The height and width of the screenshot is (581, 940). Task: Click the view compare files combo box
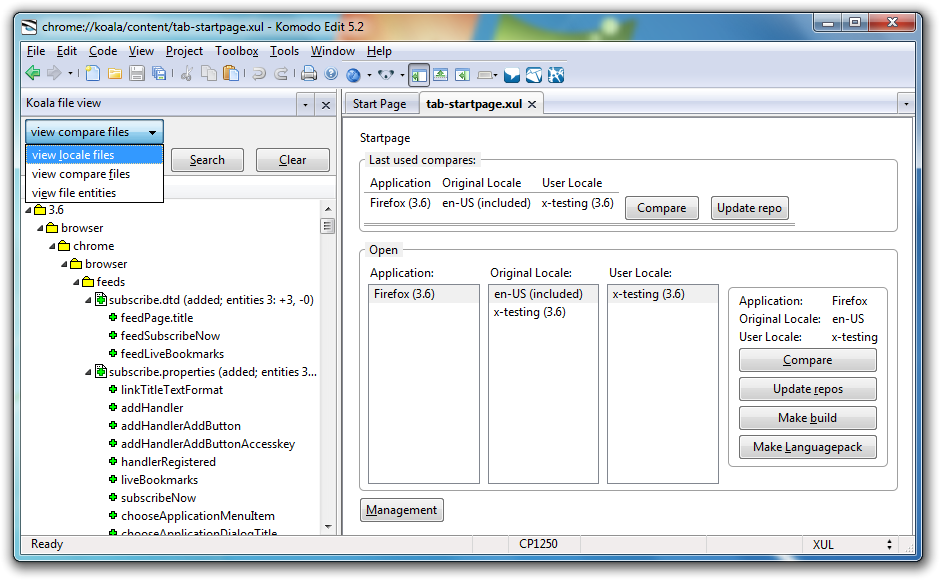(94, 132)
